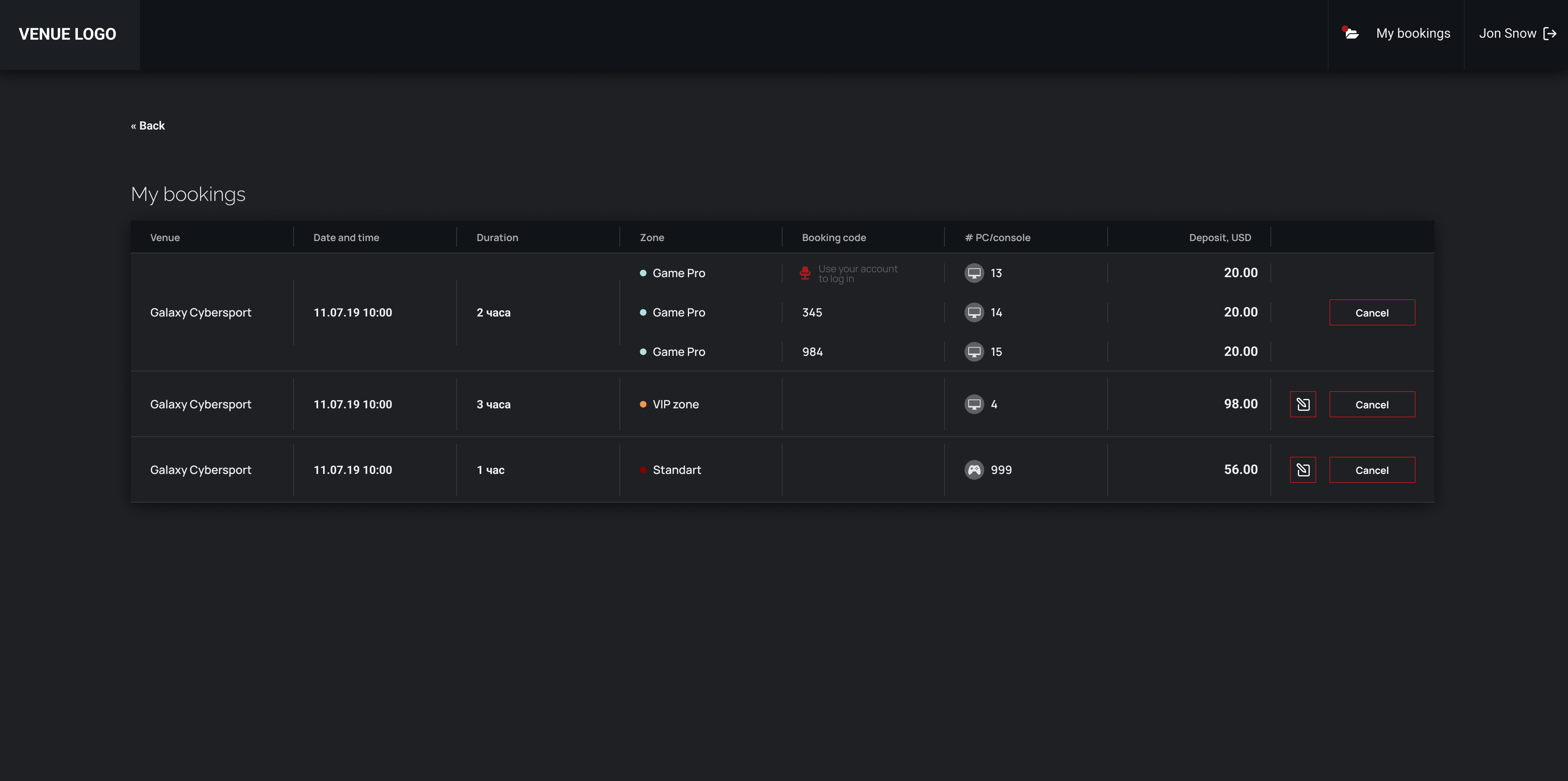Click the edit icon in Standart row
This screenshot has width=1568, height=781.
[x=1303, y=470]
